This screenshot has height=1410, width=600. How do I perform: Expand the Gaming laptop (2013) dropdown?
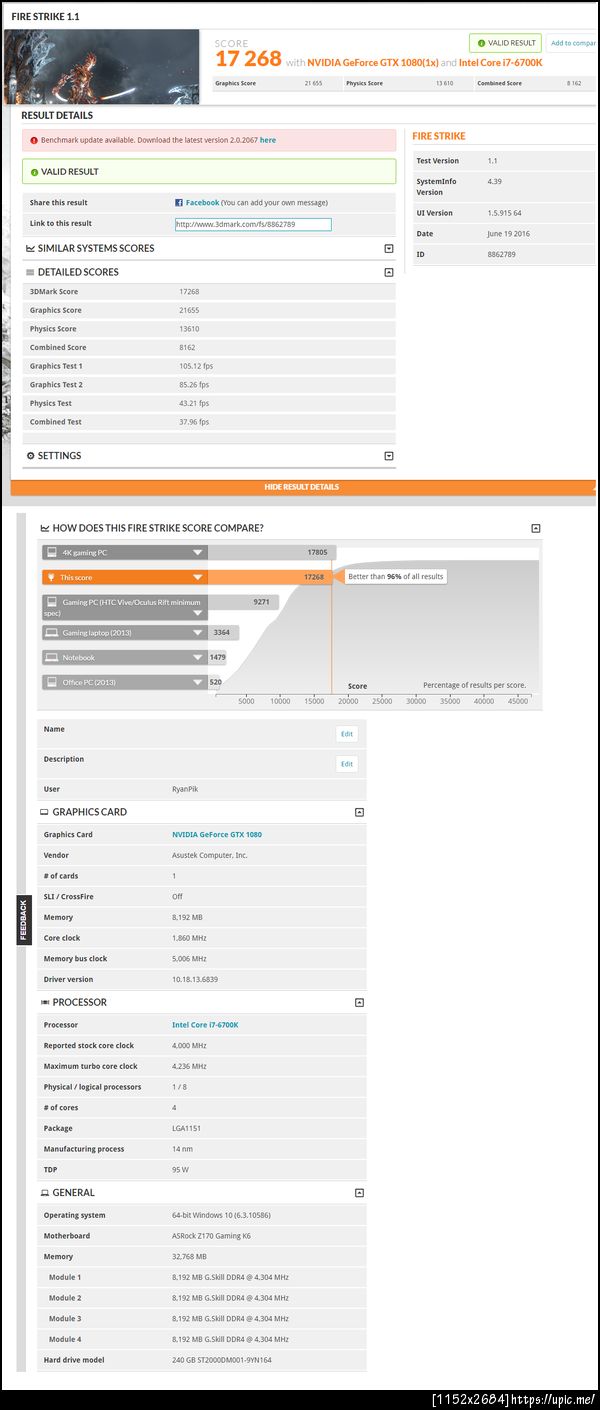198,633
